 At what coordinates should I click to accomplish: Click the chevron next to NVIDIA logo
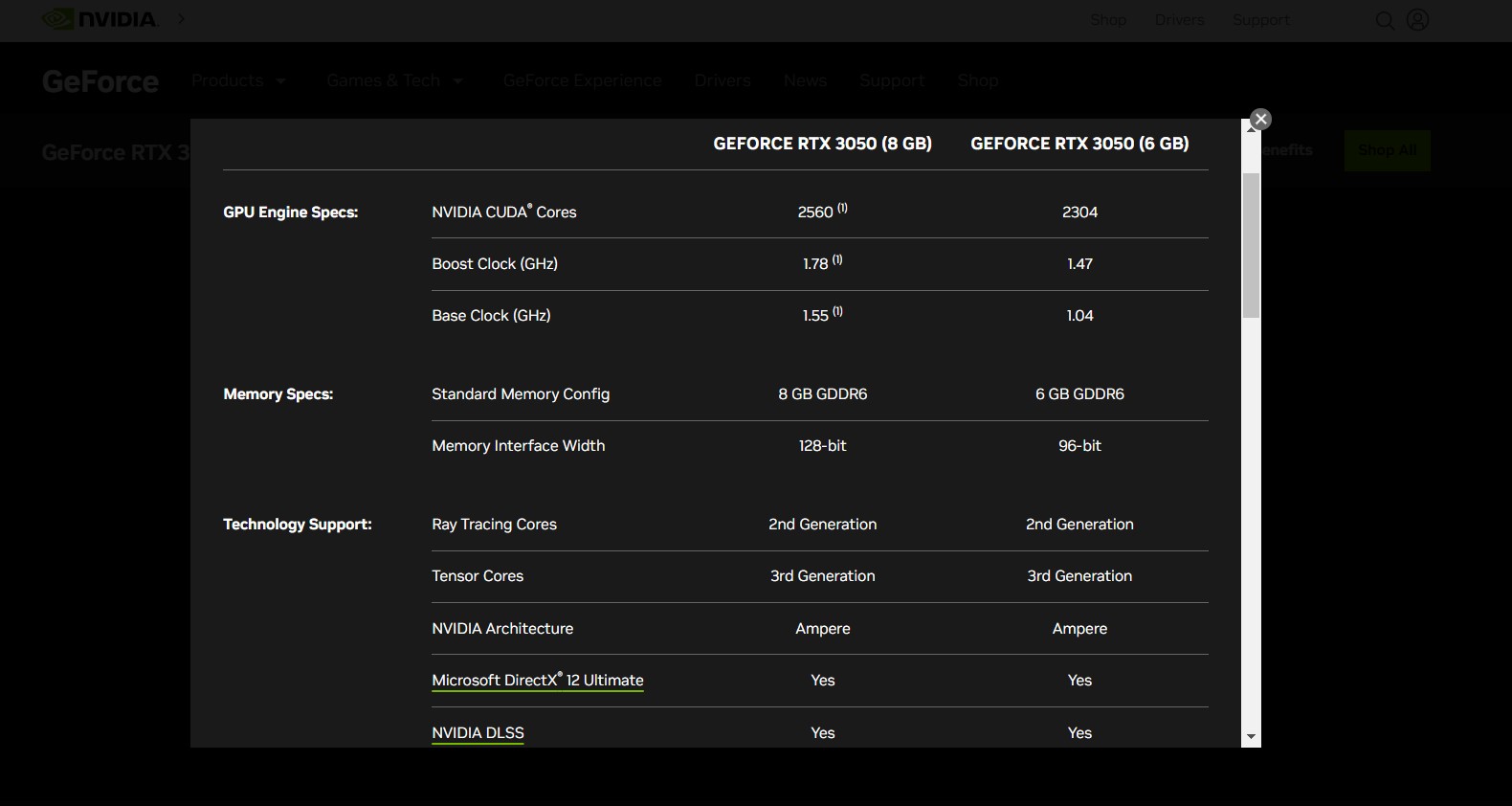tap(181, 18)
